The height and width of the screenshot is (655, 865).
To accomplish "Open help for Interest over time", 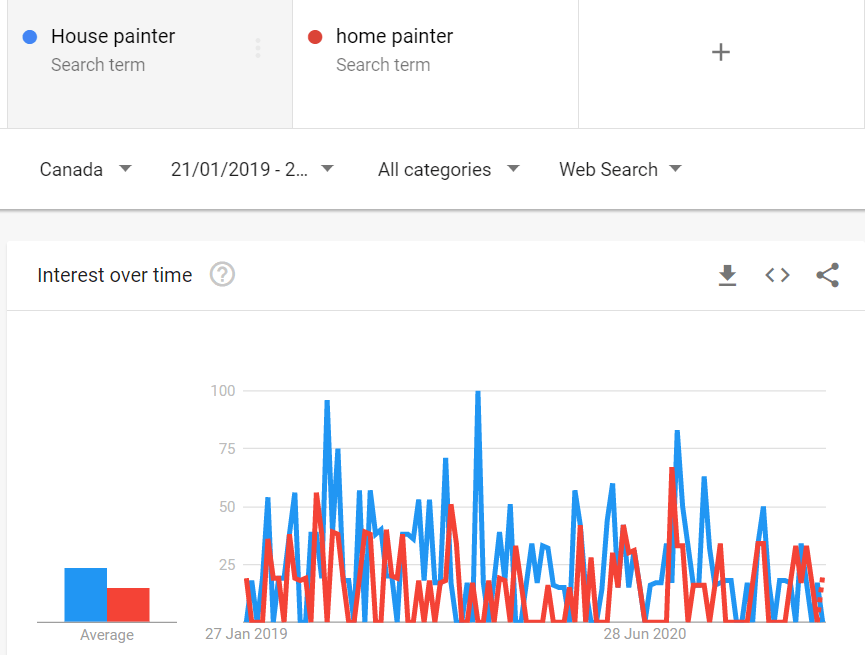I will tap(222, 275).
